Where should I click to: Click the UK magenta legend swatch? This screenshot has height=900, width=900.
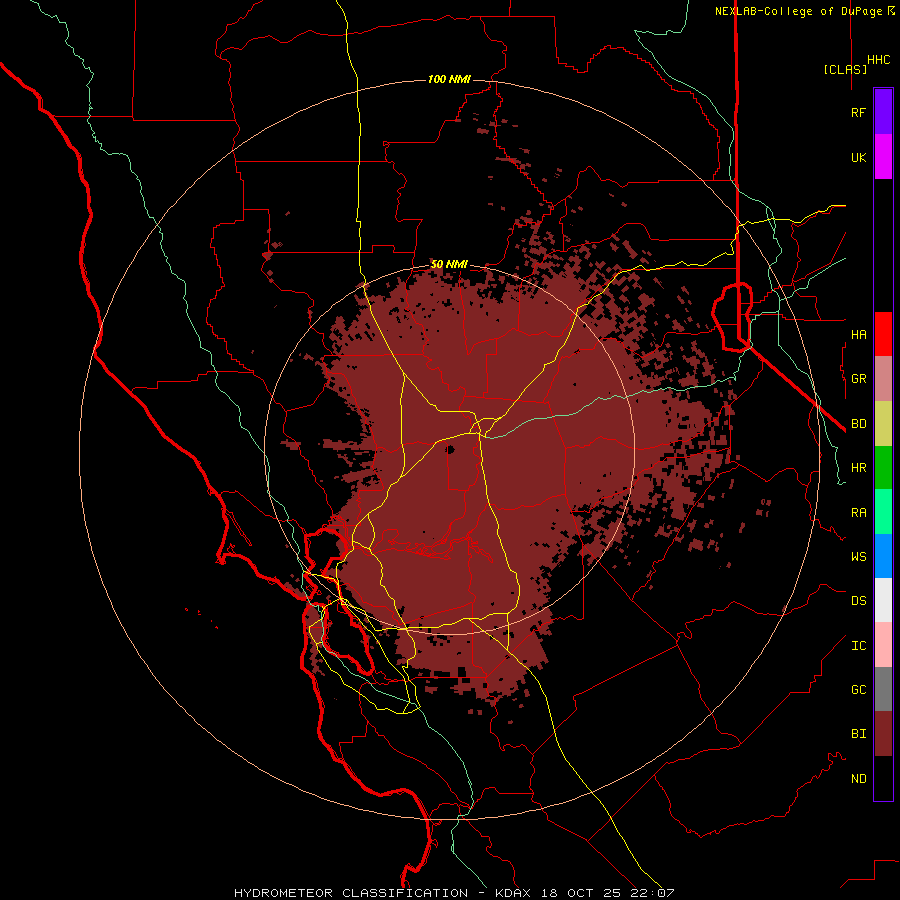click(x=883, y=157)
